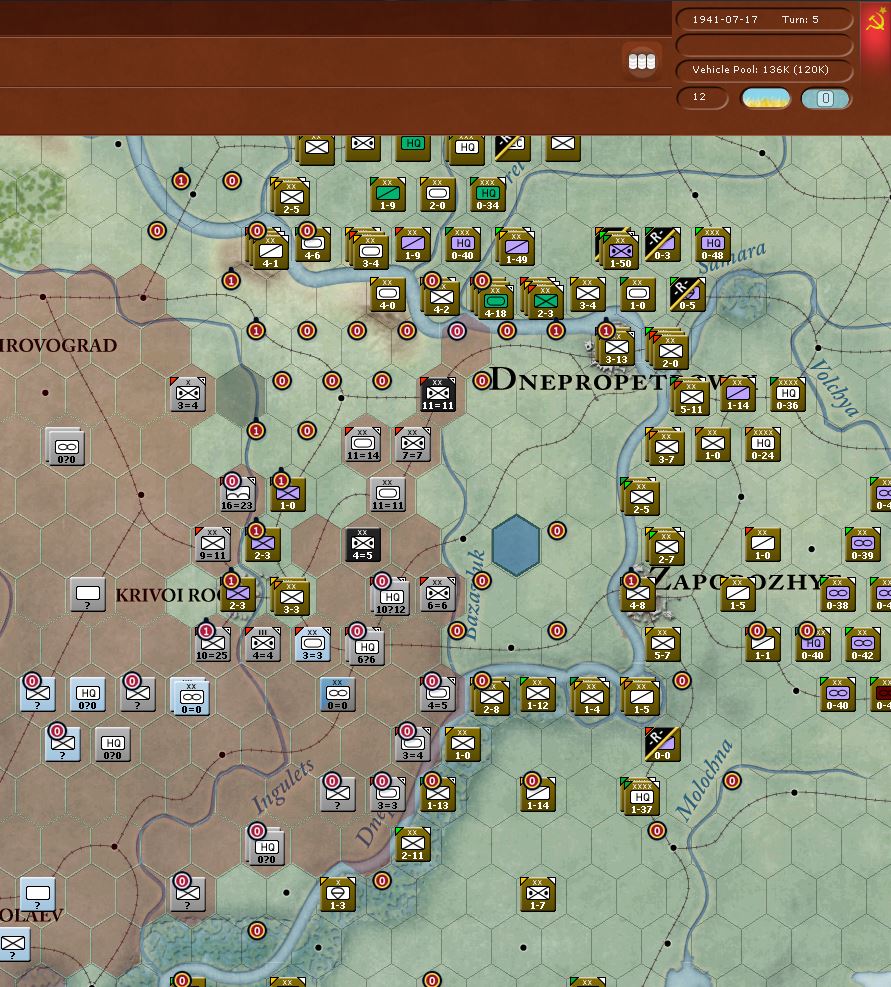Select the German 4=4 regiment counter

pos(263,644)
